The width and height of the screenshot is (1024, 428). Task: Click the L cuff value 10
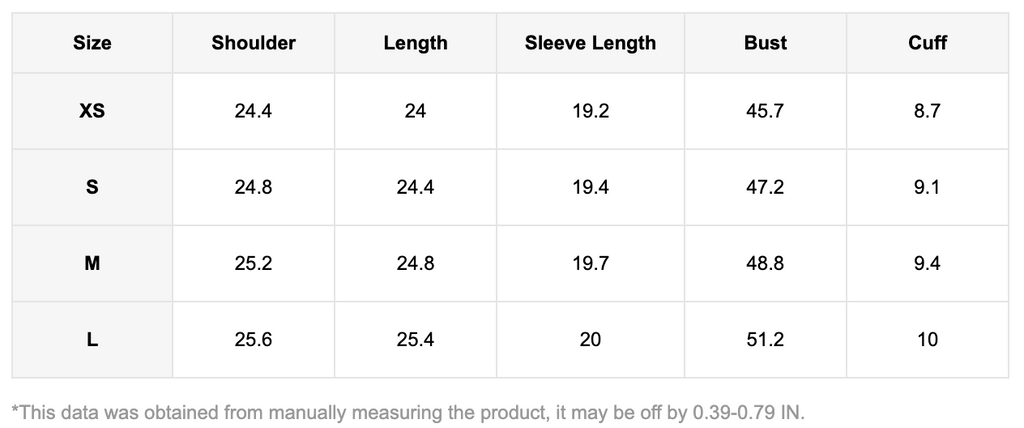[x=927, y=340]
